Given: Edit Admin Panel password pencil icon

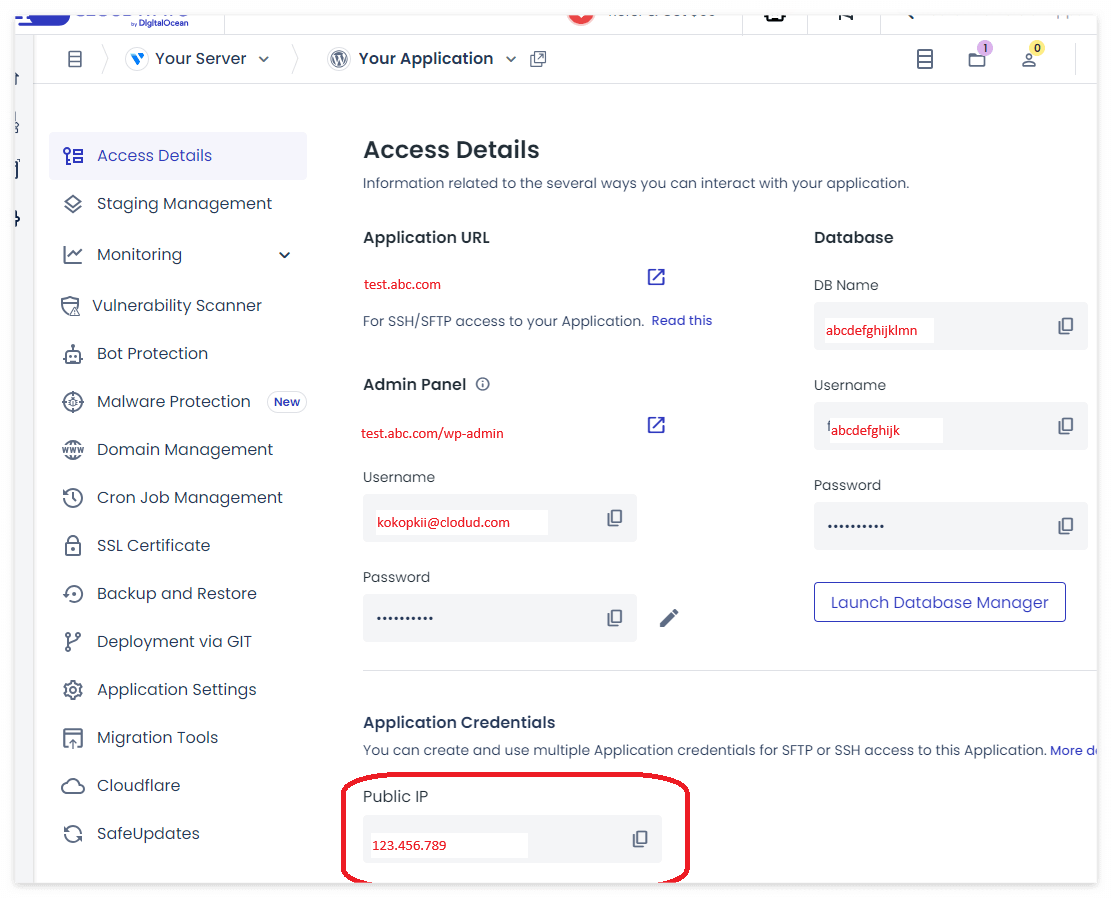Looking at the screenshot, I should tap(669, 618).
